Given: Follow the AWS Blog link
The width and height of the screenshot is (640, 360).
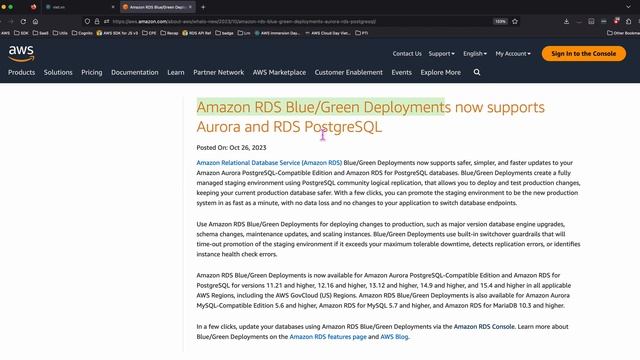Looking at the screenshot, I should [394, 337].
